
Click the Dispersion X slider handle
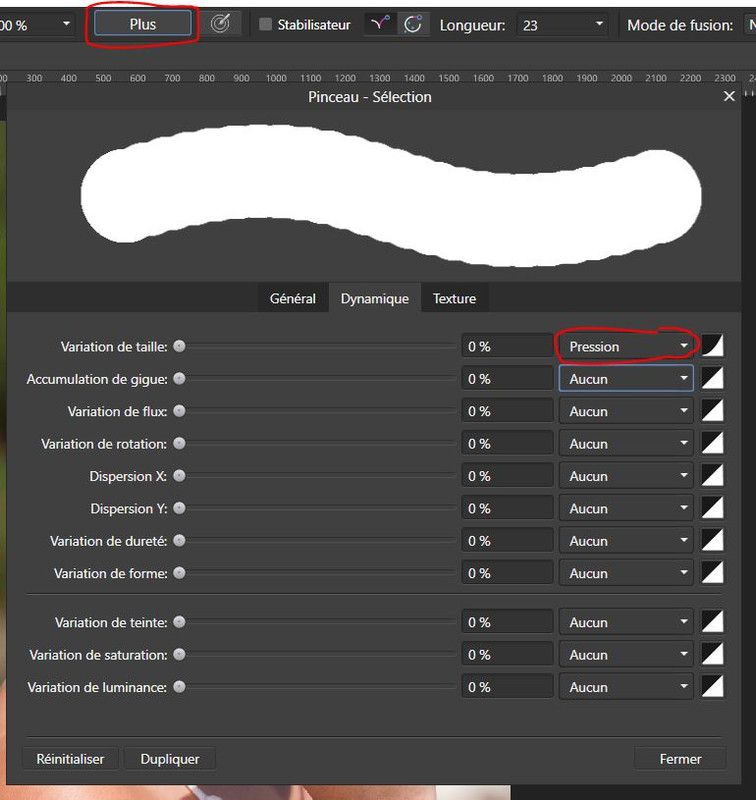tap(179, 476)
